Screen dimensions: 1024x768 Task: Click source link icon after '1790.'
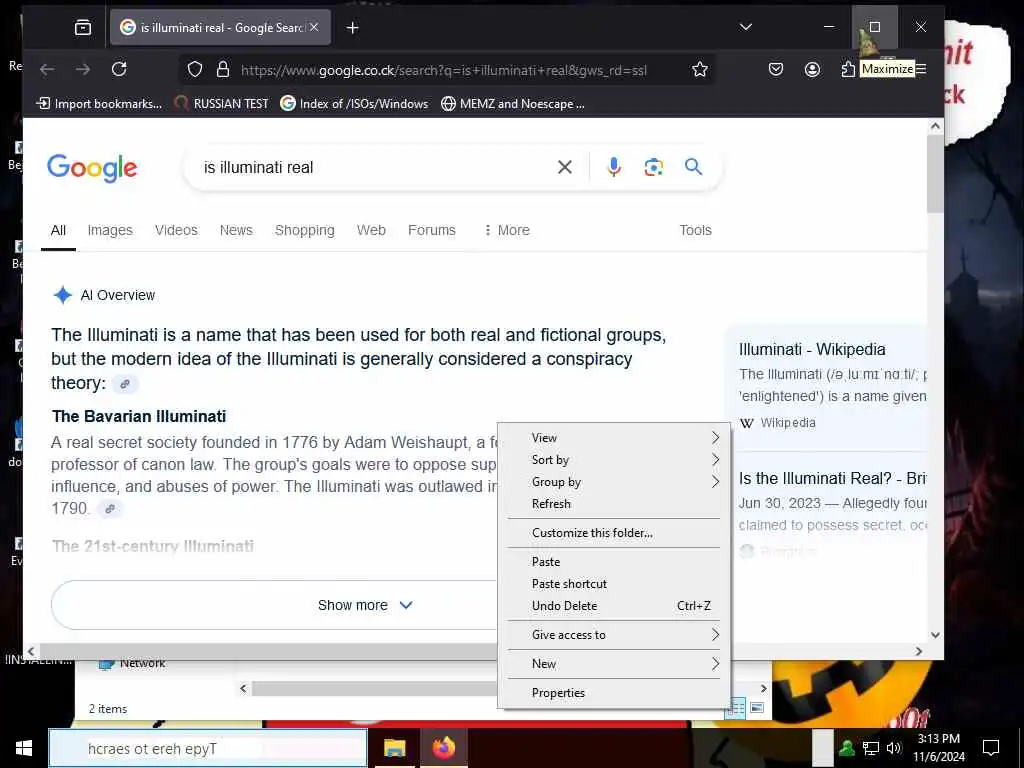click(110, 509)
